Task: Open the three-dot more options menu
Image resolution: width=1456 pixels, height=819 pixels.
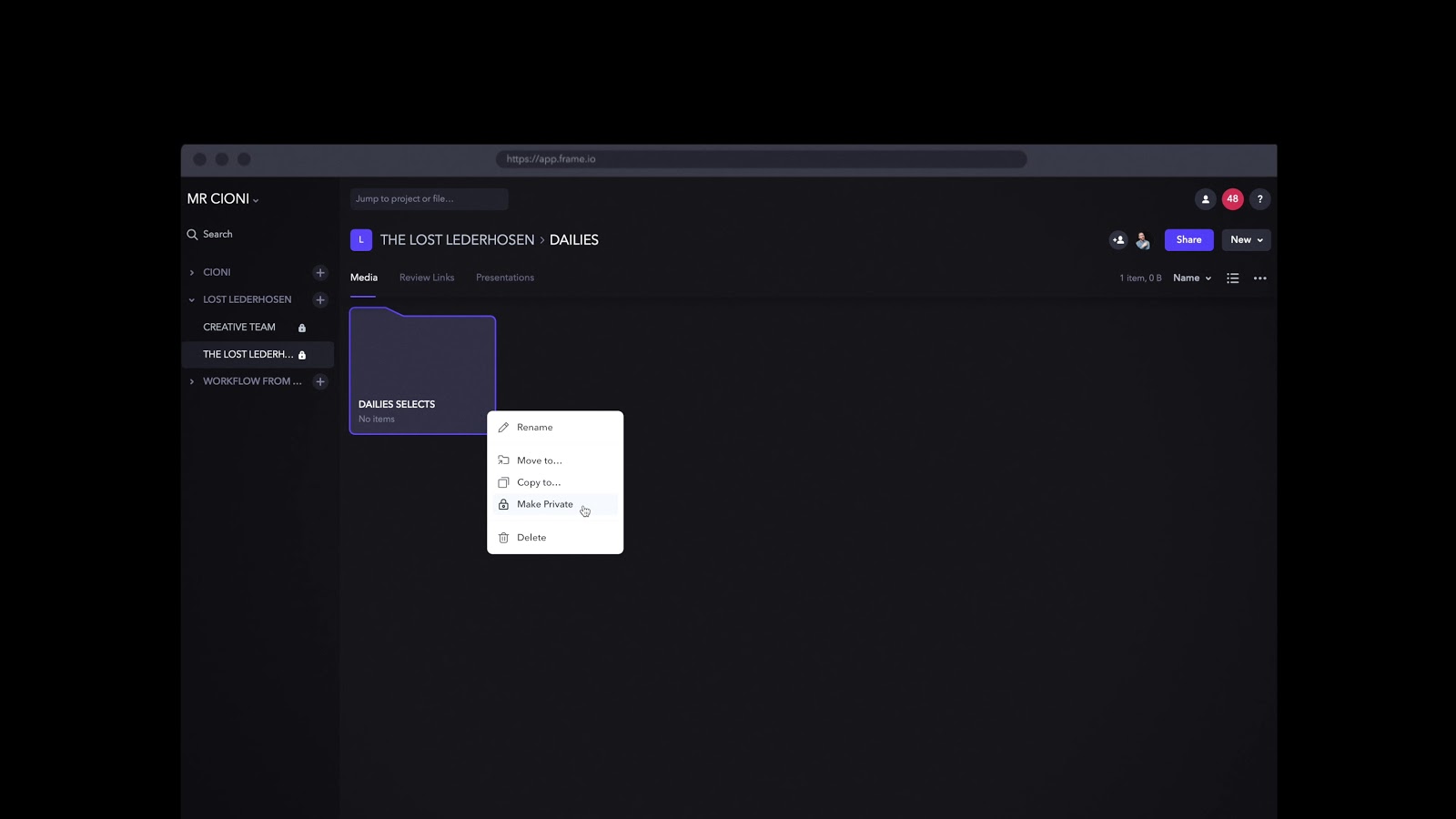Action: pyautogui.click(x=1259, y=278)
